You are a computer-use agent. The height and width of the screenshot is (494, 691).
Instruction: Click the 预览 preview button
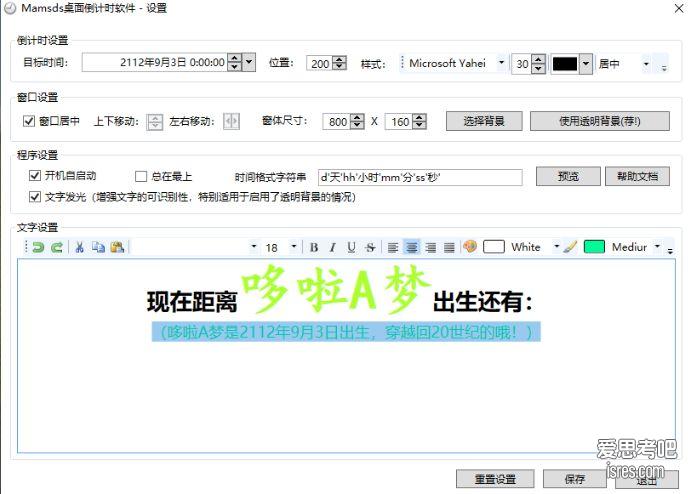click(x=568, y=176)
